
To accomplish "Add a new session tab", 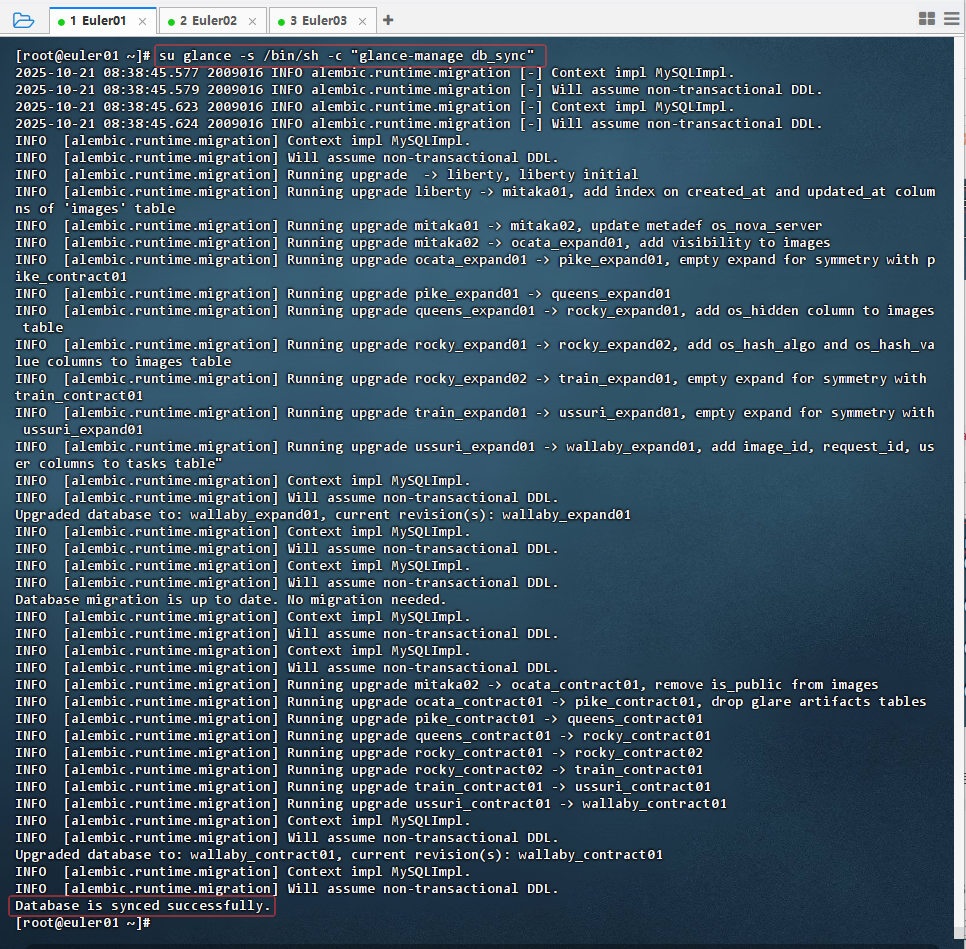I will pyautogui.click(x=388, y=20).
